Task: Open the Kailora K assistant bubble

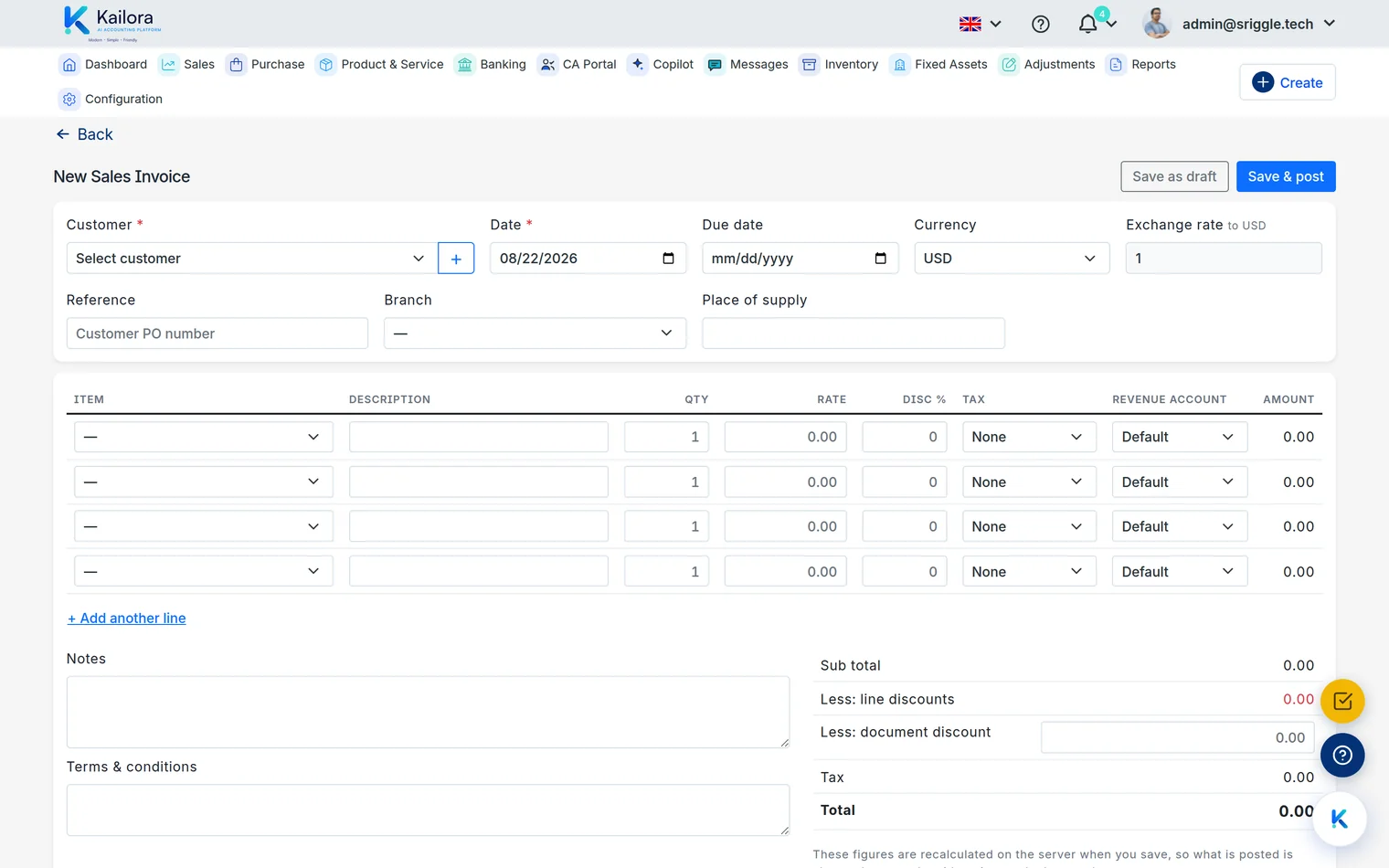Action: pos(1340,820)
